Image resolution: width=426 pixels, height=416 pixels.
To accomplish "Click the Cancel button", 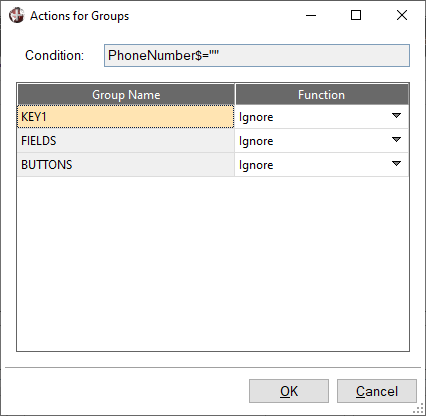I will click(377, 391).
